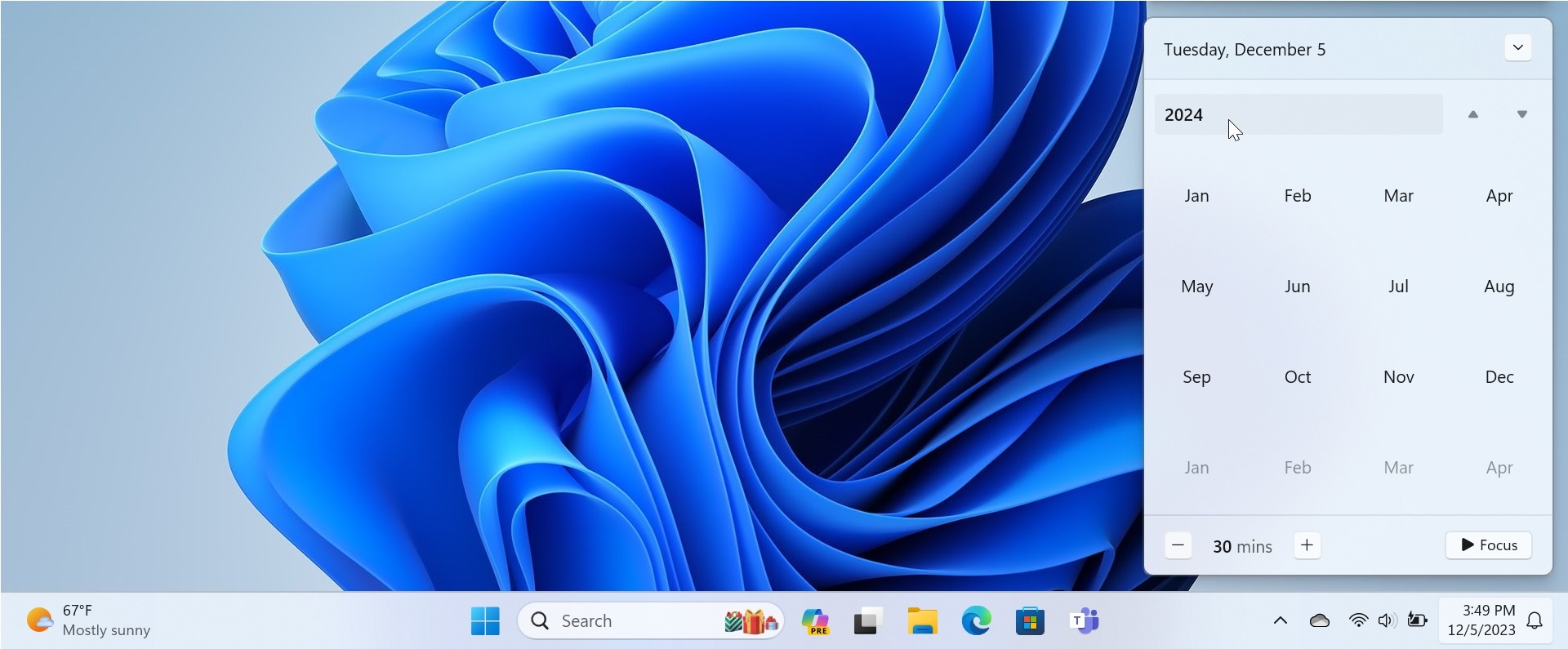Open File Explorer from the taskbar
This screenshot has height=649, width=1568.
[922, 621]
